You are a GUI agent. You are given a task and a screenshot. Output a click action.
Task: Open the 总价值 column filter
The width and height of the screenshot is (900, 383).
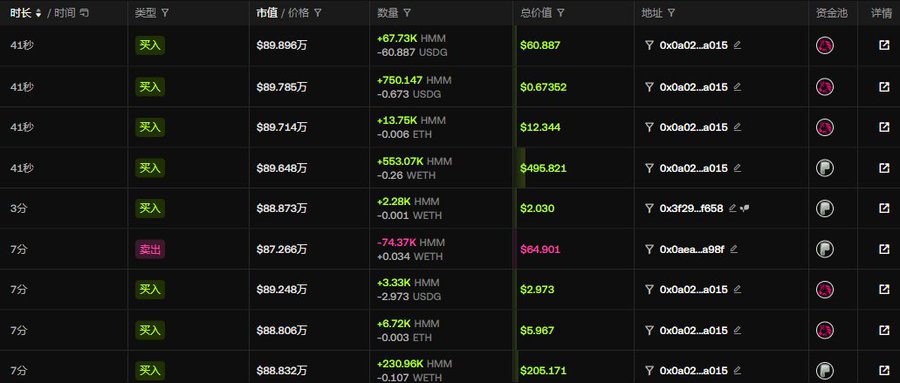(x=561, y=13)
